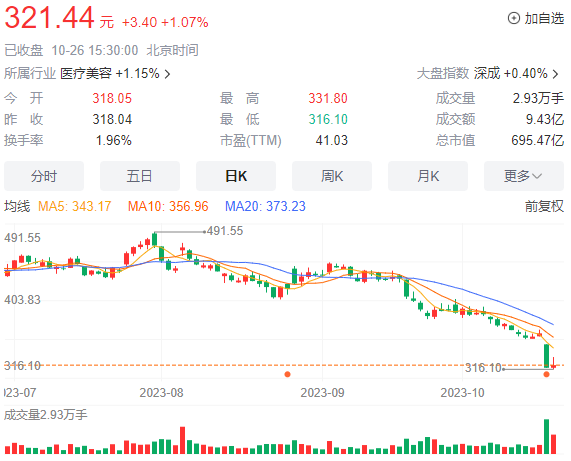
Task: Add stock via 加自选 label
Action: (x=544, y=18)
